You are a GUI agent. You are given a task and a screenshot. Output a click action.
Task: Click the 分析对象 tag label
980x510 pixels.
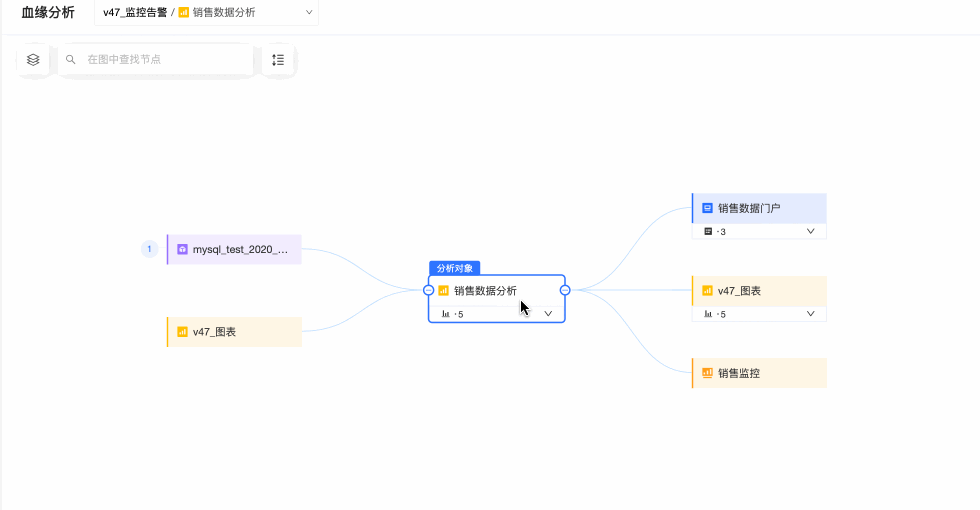coord(455,268)
